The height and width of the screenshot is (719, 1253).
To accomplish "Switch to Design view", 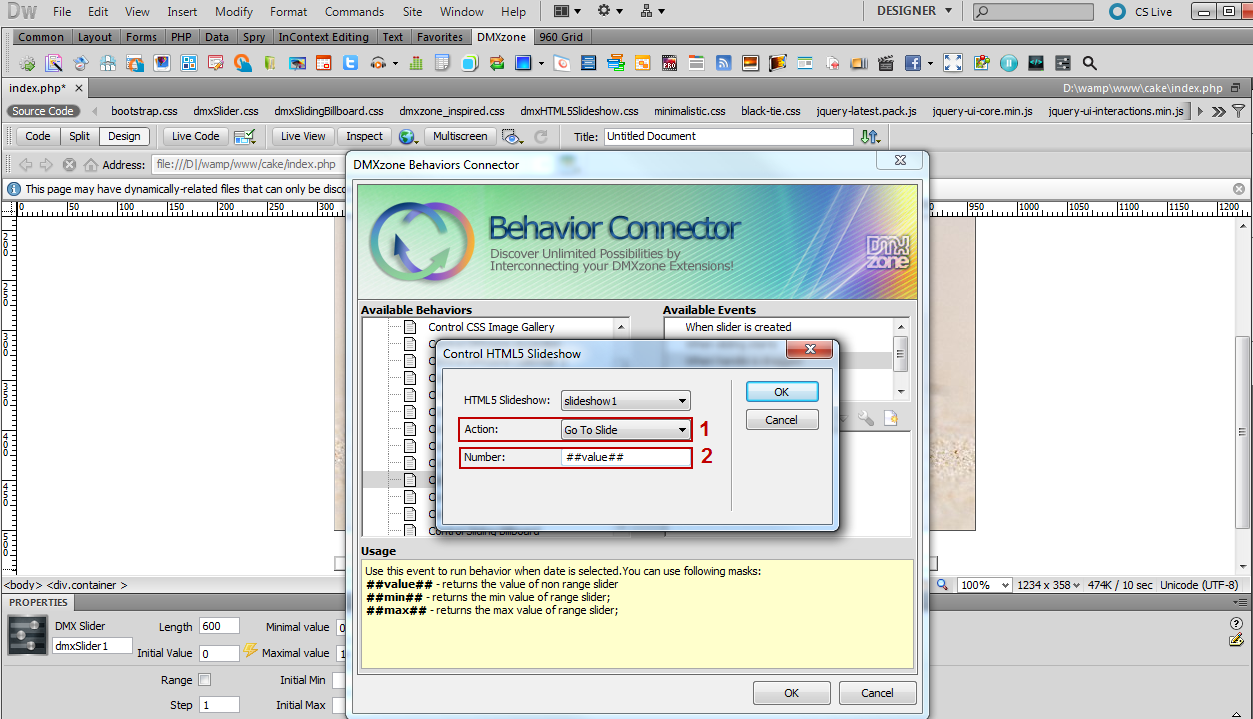I will (x=124, y=136).
